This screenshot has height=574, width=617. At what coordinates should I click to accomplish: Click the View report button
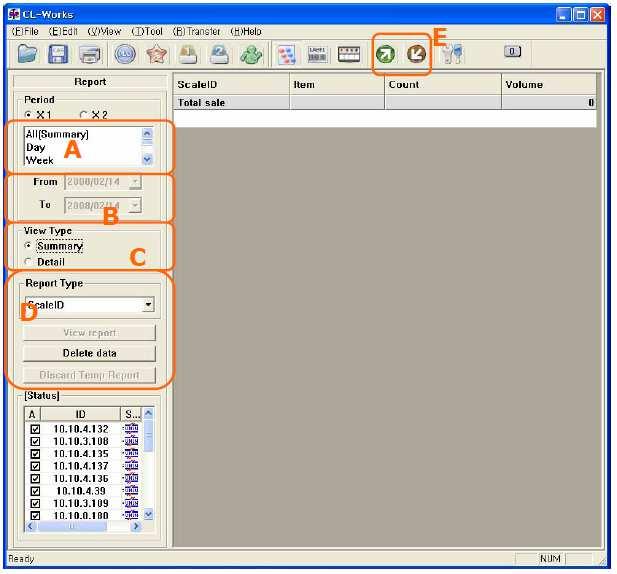89,333
